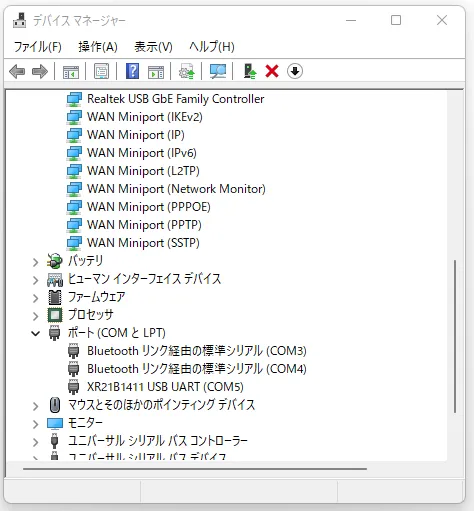Select Bluetooth リンク経由の標準シリアル (COM4) text
Image resolution: width=474 pixels, height=511 pixels.
point(197,369)
